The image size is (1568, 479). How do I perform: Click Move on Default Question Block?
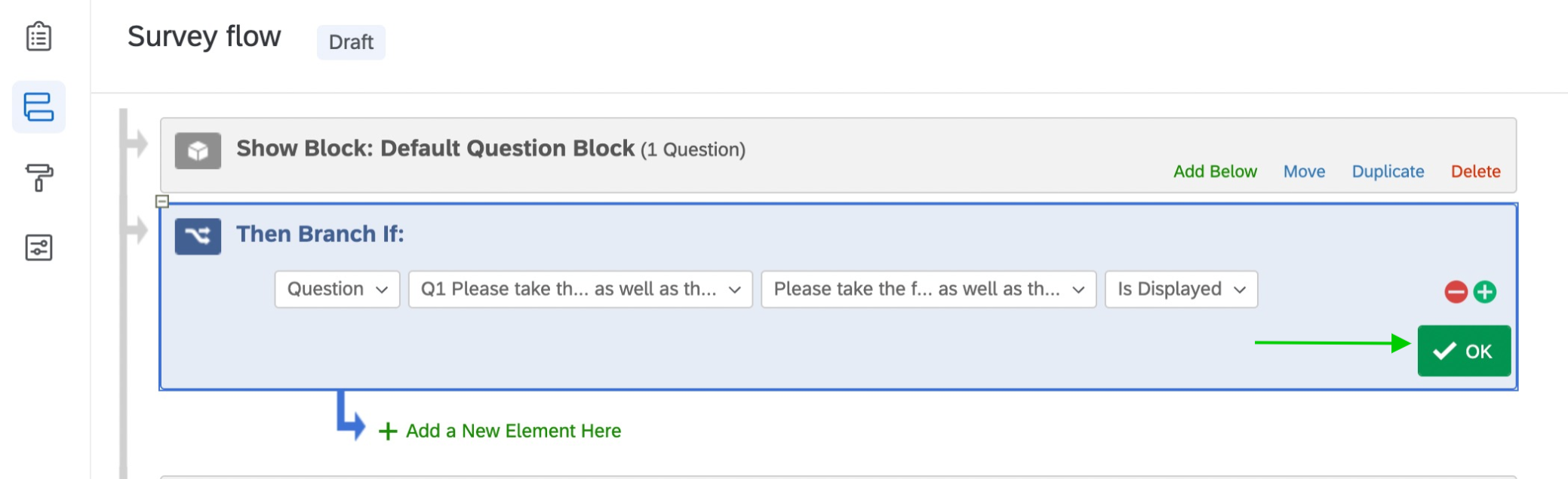(1304, 172)
